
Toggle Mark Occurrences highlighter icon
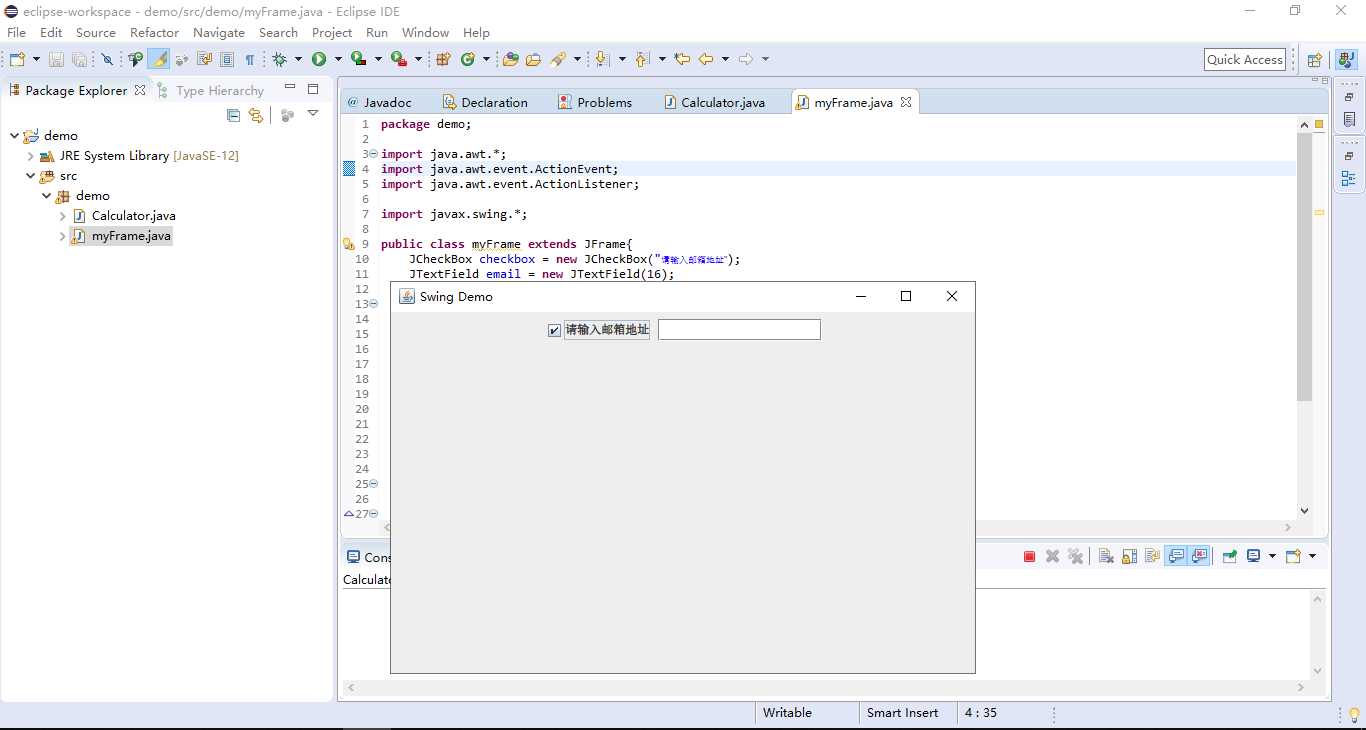pyautogui.click(x=159, y=59)
